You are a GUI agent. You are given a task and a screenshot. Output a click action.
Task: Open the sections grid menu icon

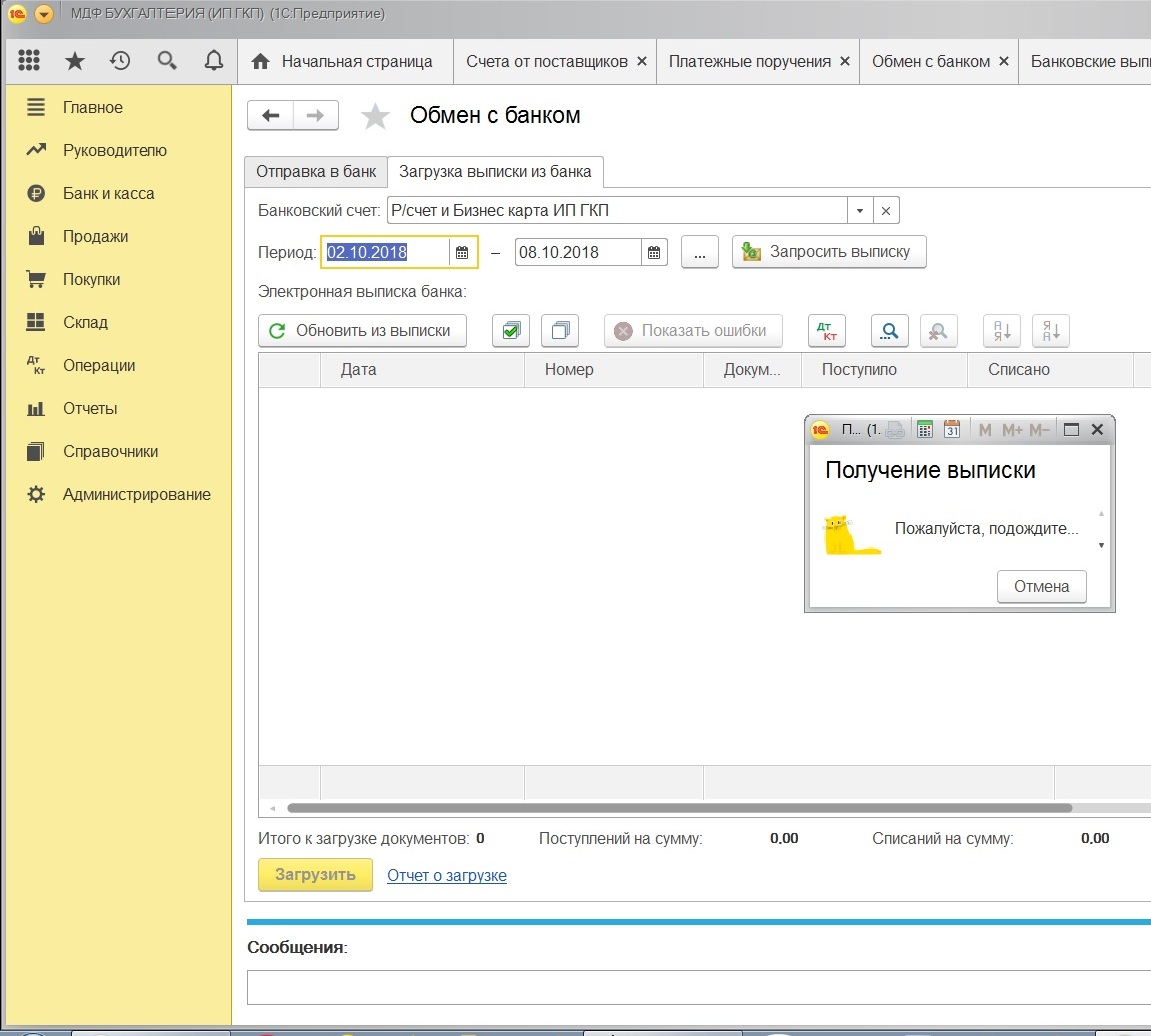coord(30,61)
